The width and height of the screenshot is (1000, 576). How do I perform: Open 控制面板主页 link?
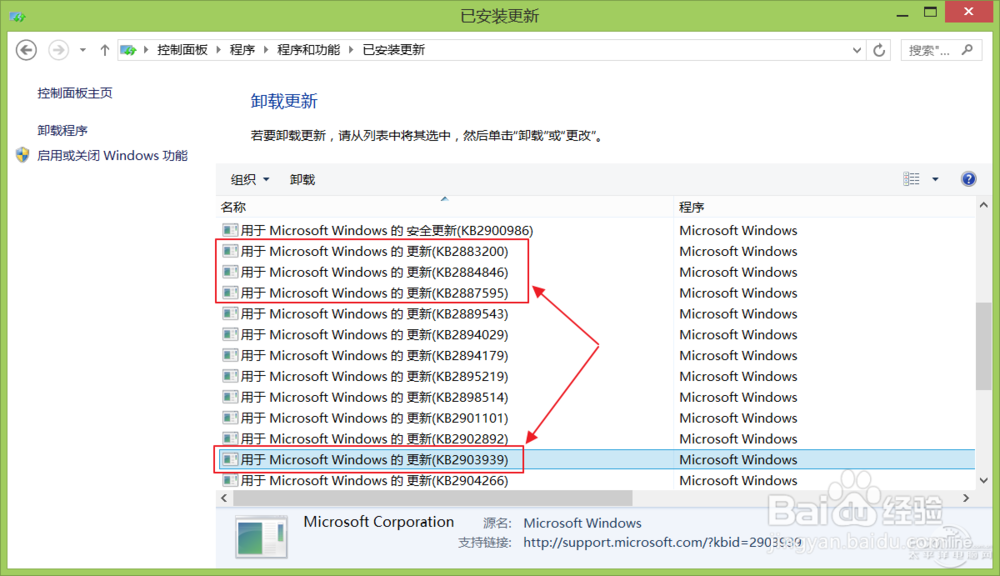tap(75, 93)
